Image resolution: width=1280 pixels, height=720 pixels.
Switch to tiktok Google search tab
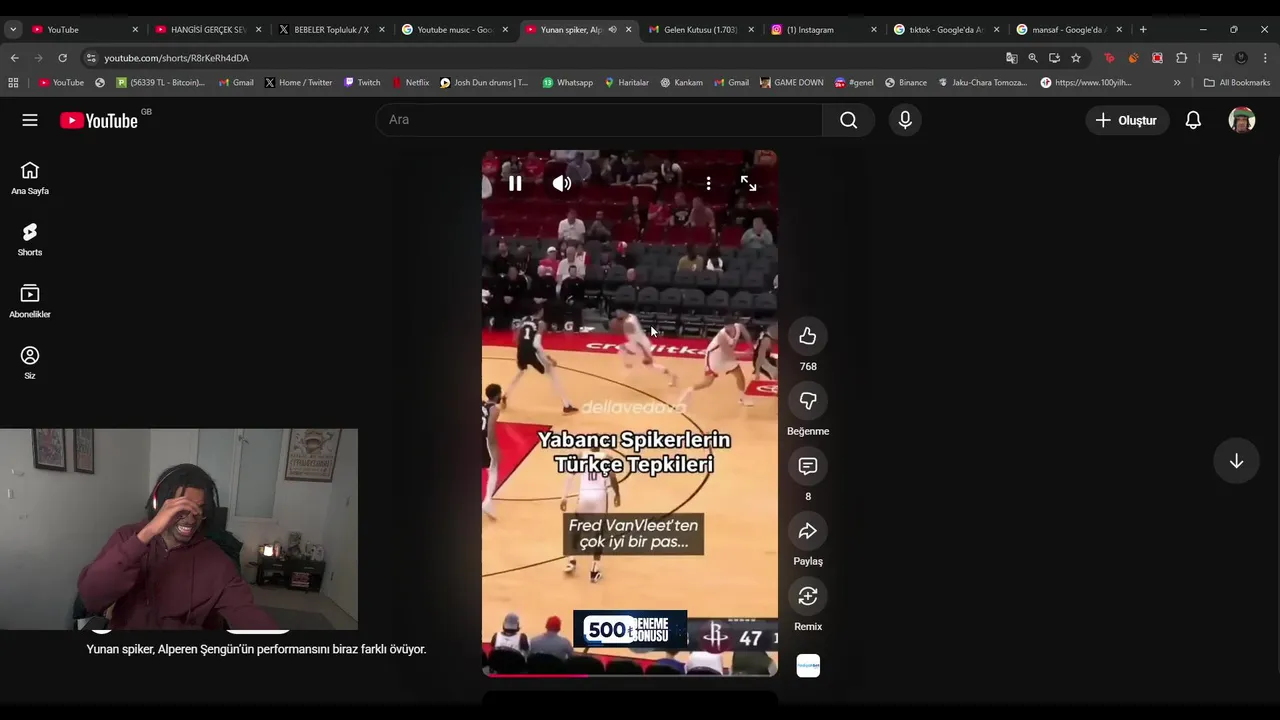[946, 30]
